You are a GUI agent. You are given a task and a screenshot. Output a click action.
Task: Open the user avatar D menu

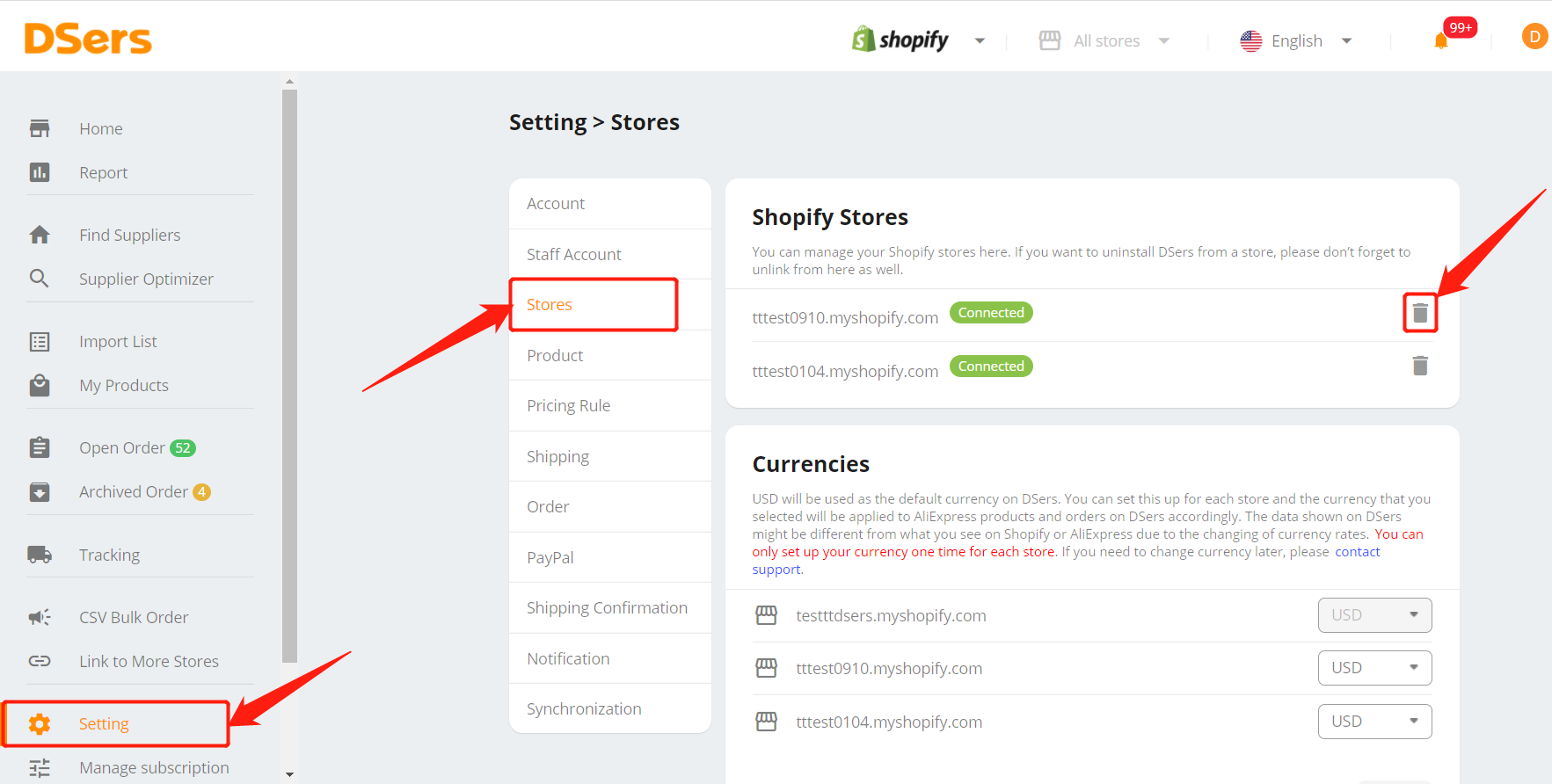pos(1534,36)
